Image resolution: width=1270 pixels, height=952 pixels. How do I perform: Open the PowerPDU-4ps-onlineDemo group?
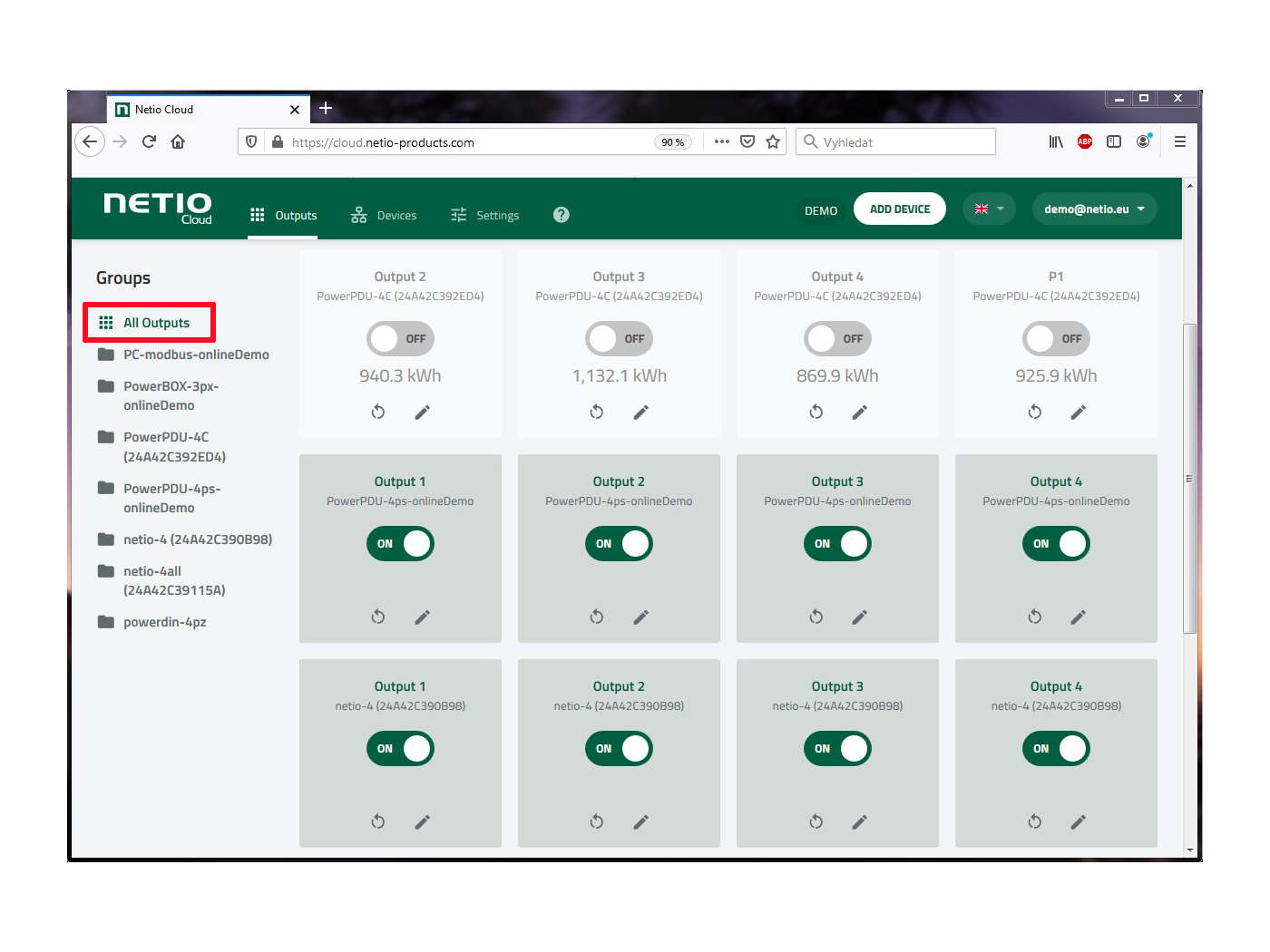pos(160,498)
